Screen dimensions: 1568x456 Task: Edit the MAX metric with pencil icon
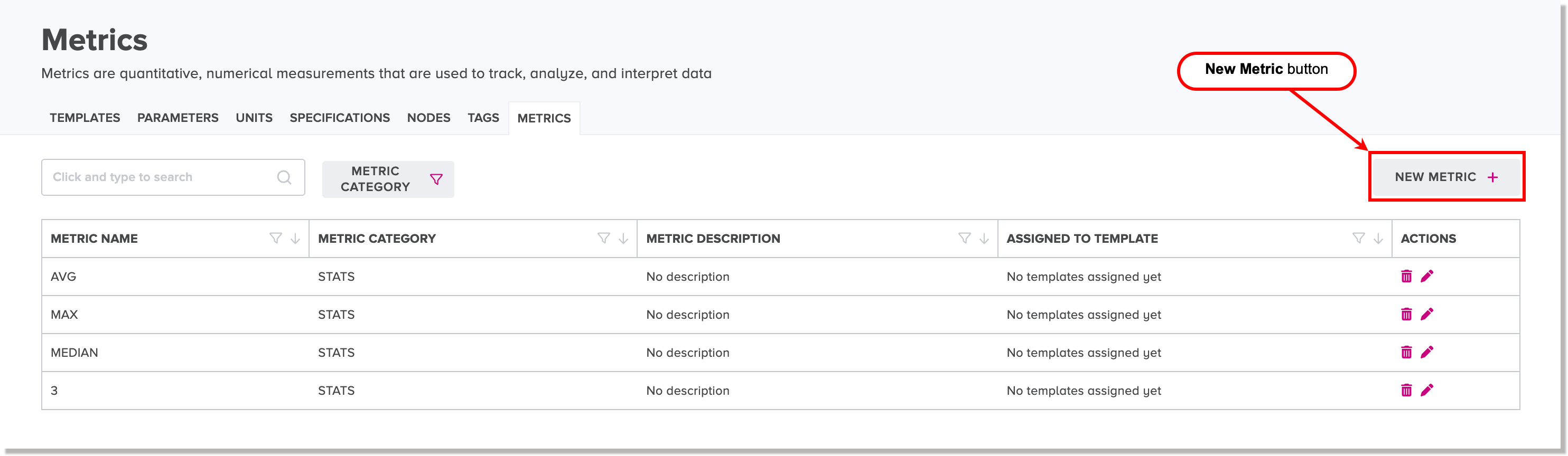(1426, 313)
